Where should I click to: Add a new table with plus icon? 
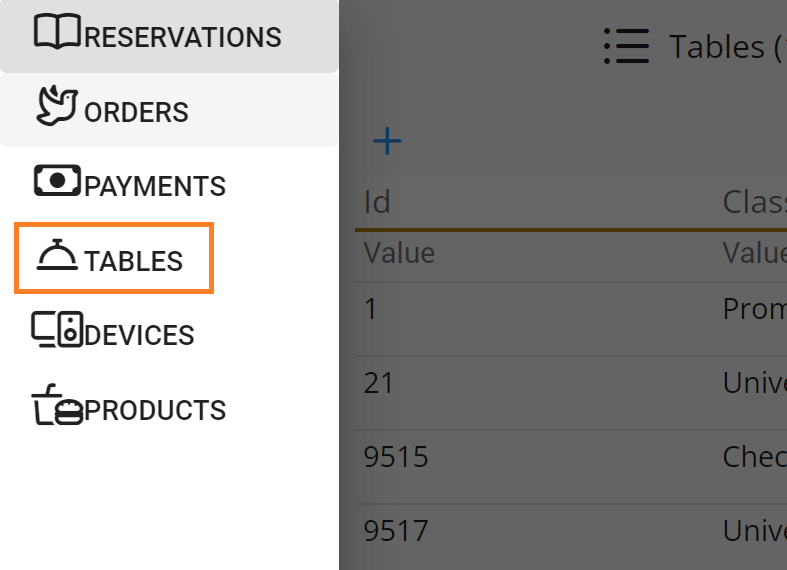(x=387, y=141)
